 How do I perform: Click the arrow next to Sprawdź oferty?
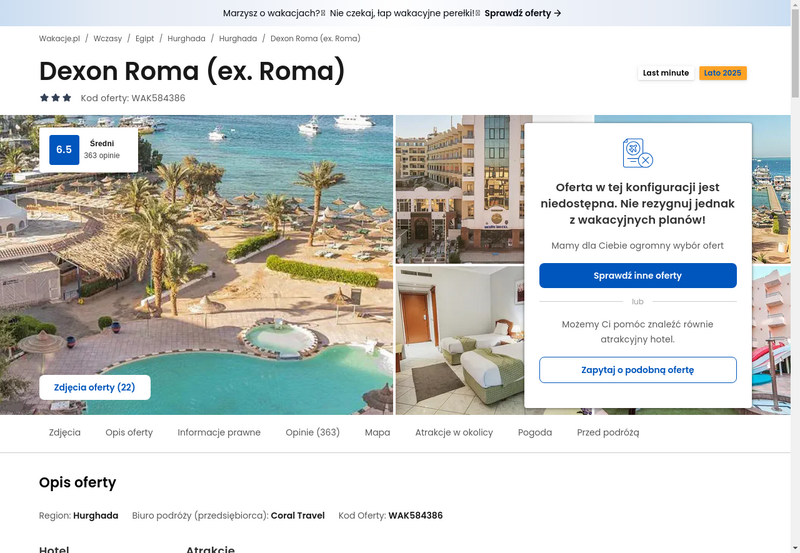[558, 13]
